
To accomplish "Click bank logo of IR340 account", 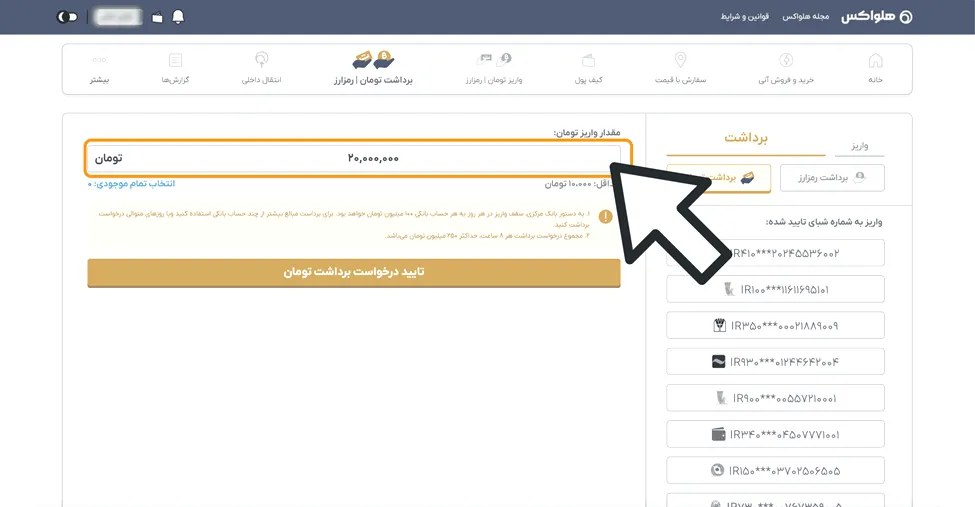I will point(718,434).
